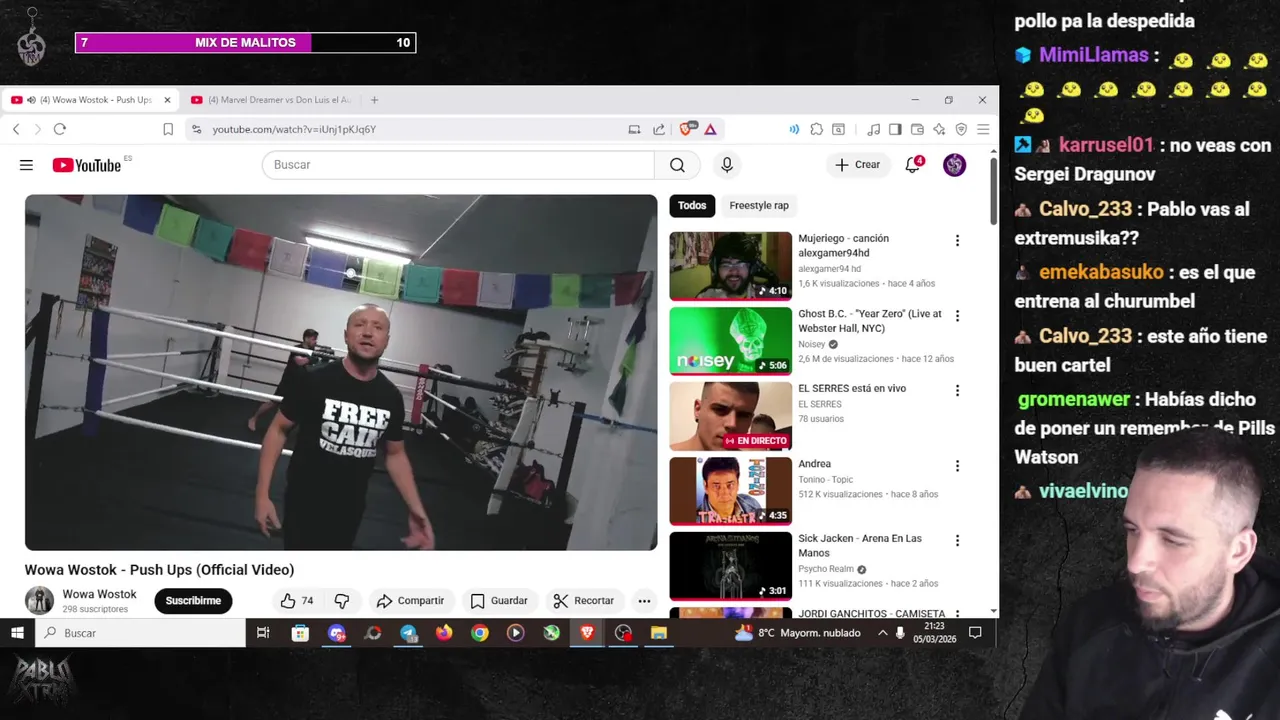Screen dimensions: 1280x720
Task: Show hidden system tray icons
Action: click(882, 633)
